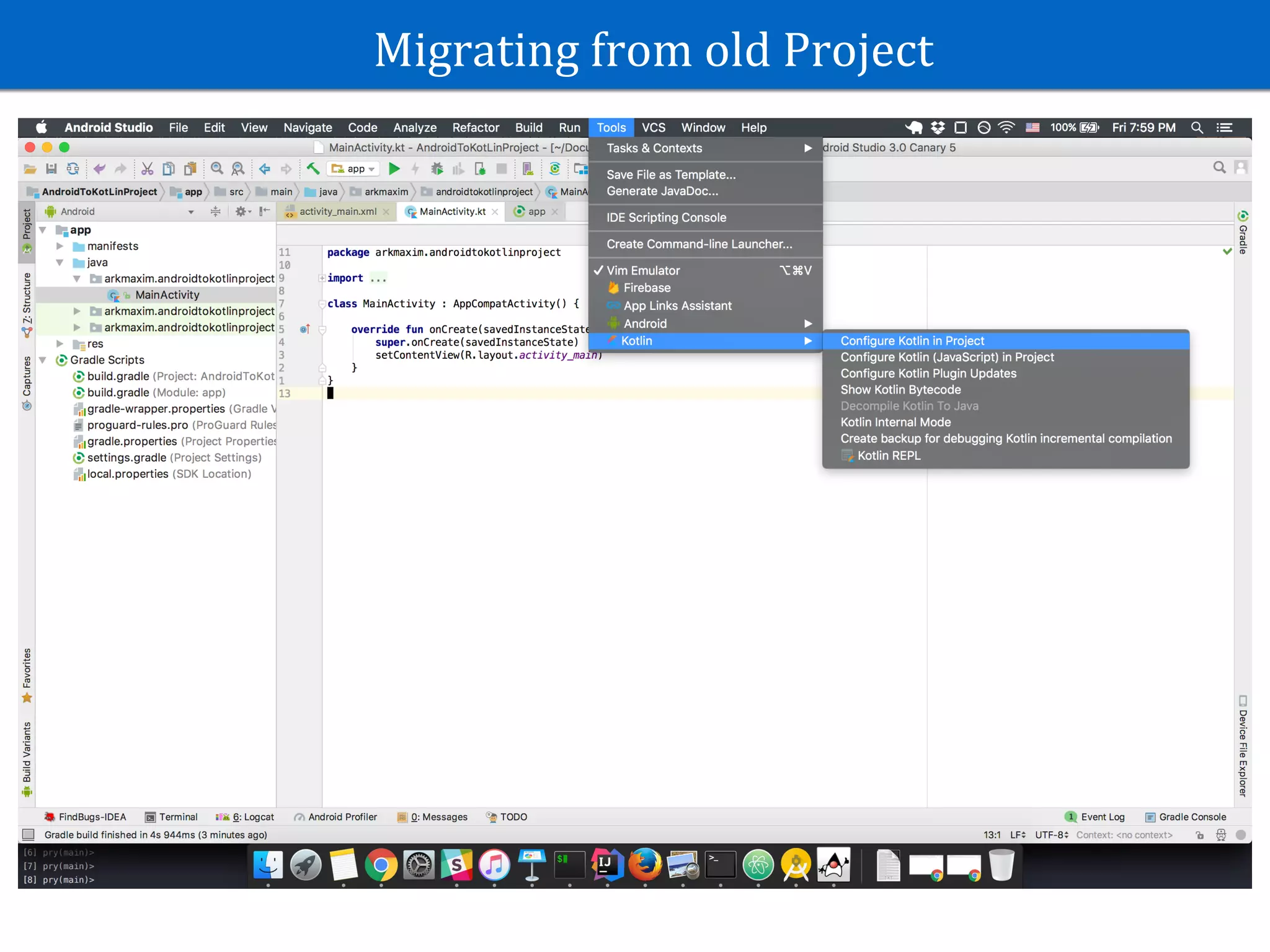The height and width of the screenshot is (952, 1270).
Task: Open the Android Profiler button
Action: tap(335, 817)
